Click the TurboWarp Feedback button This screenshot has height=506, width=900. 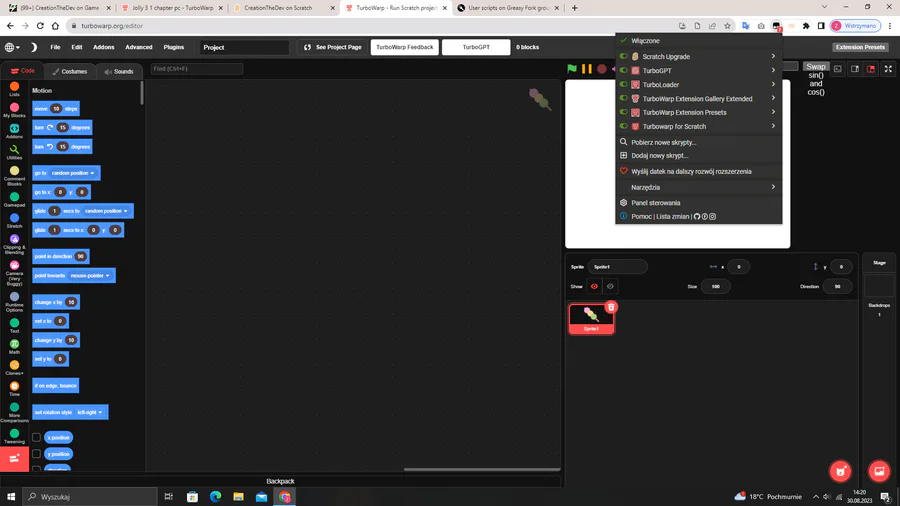[x=405, y=47]
